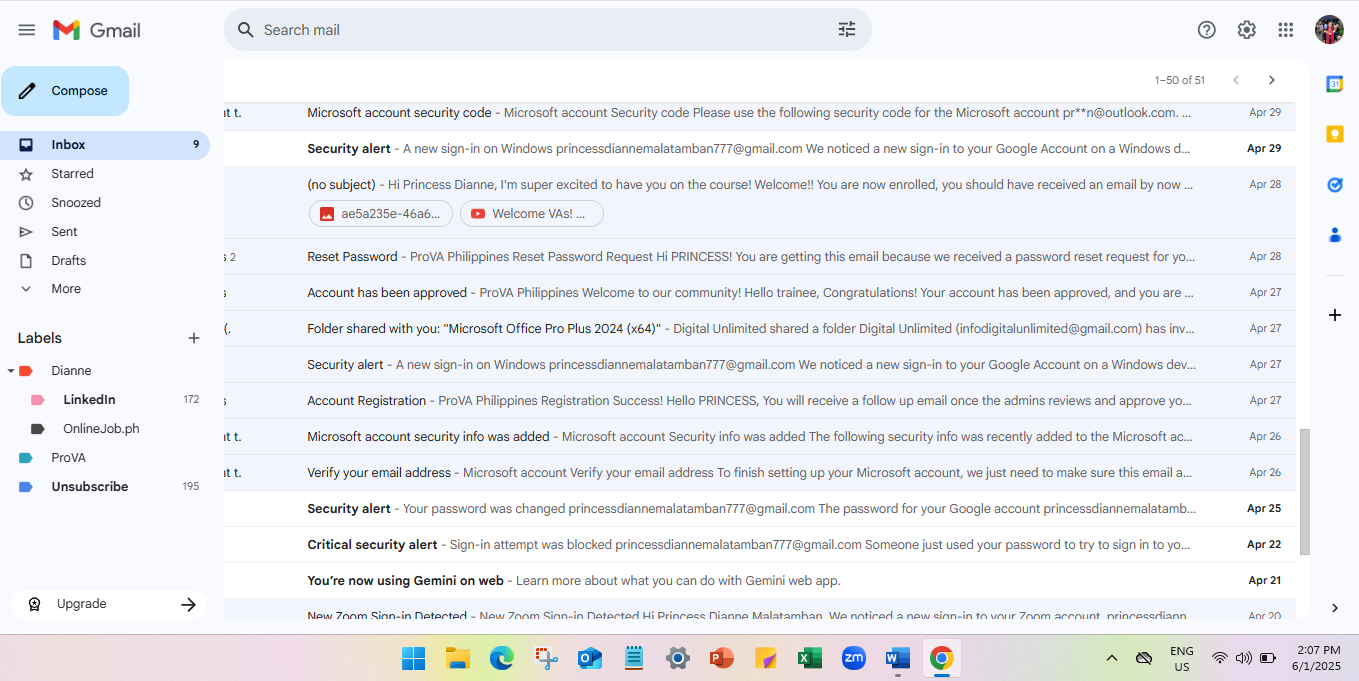Screen dimensions: 1359x681
Task: Open Gmail Support help icon
Action: coord(1206,30)
